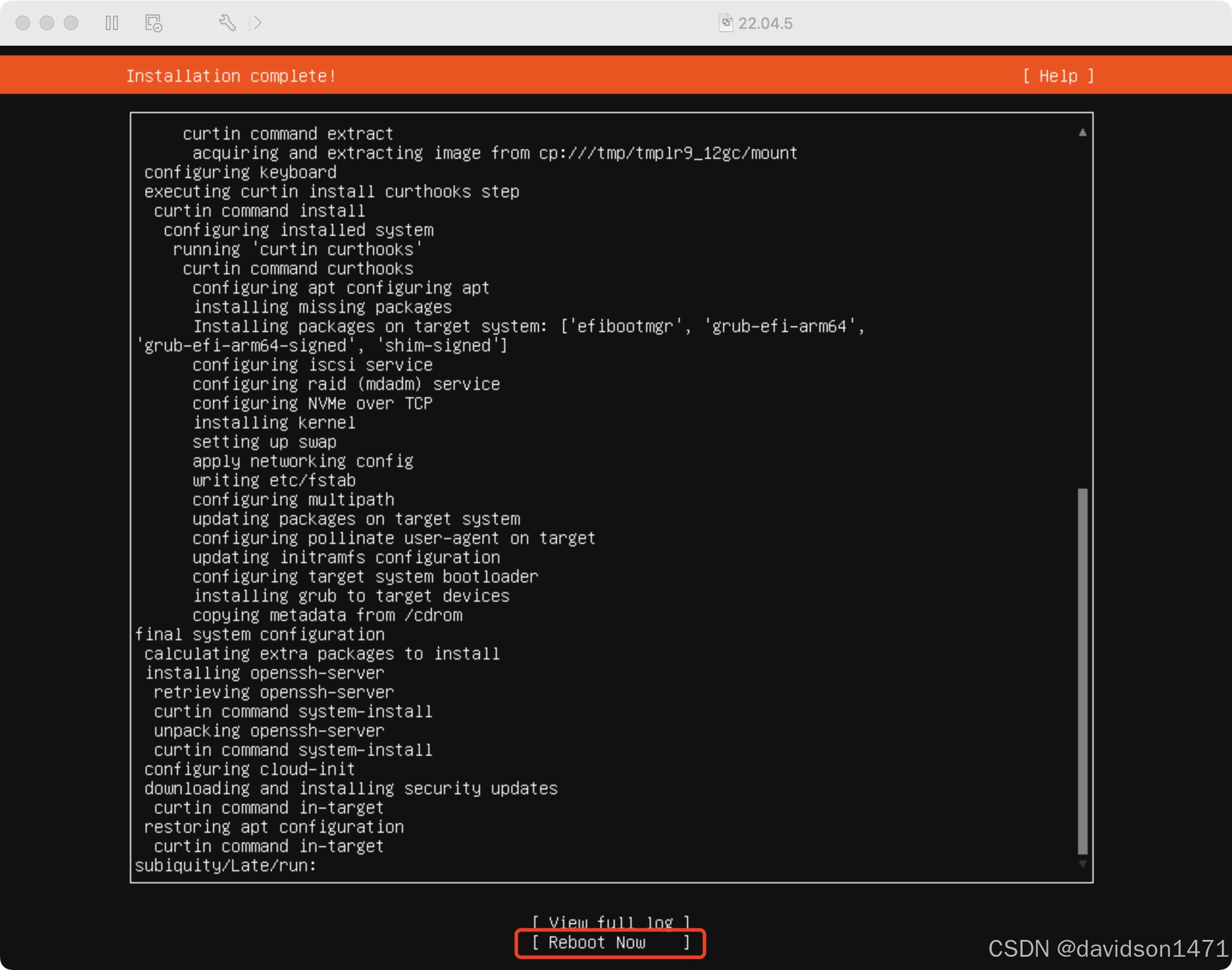Open the Help menu in installer
Image resolution: width=1232 pixels, height=970 pixels.
coord(1058,76)
